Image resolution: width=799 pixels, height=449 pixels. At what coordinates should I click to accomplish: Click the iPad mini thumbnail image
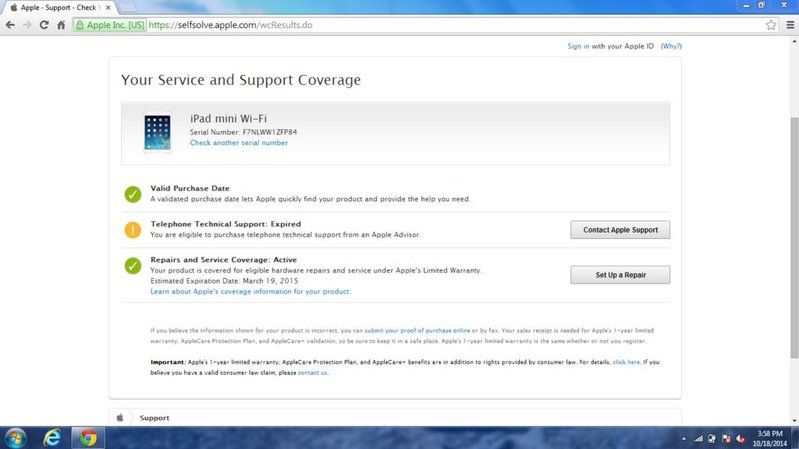pyautogui.click(x=157, y=133)
